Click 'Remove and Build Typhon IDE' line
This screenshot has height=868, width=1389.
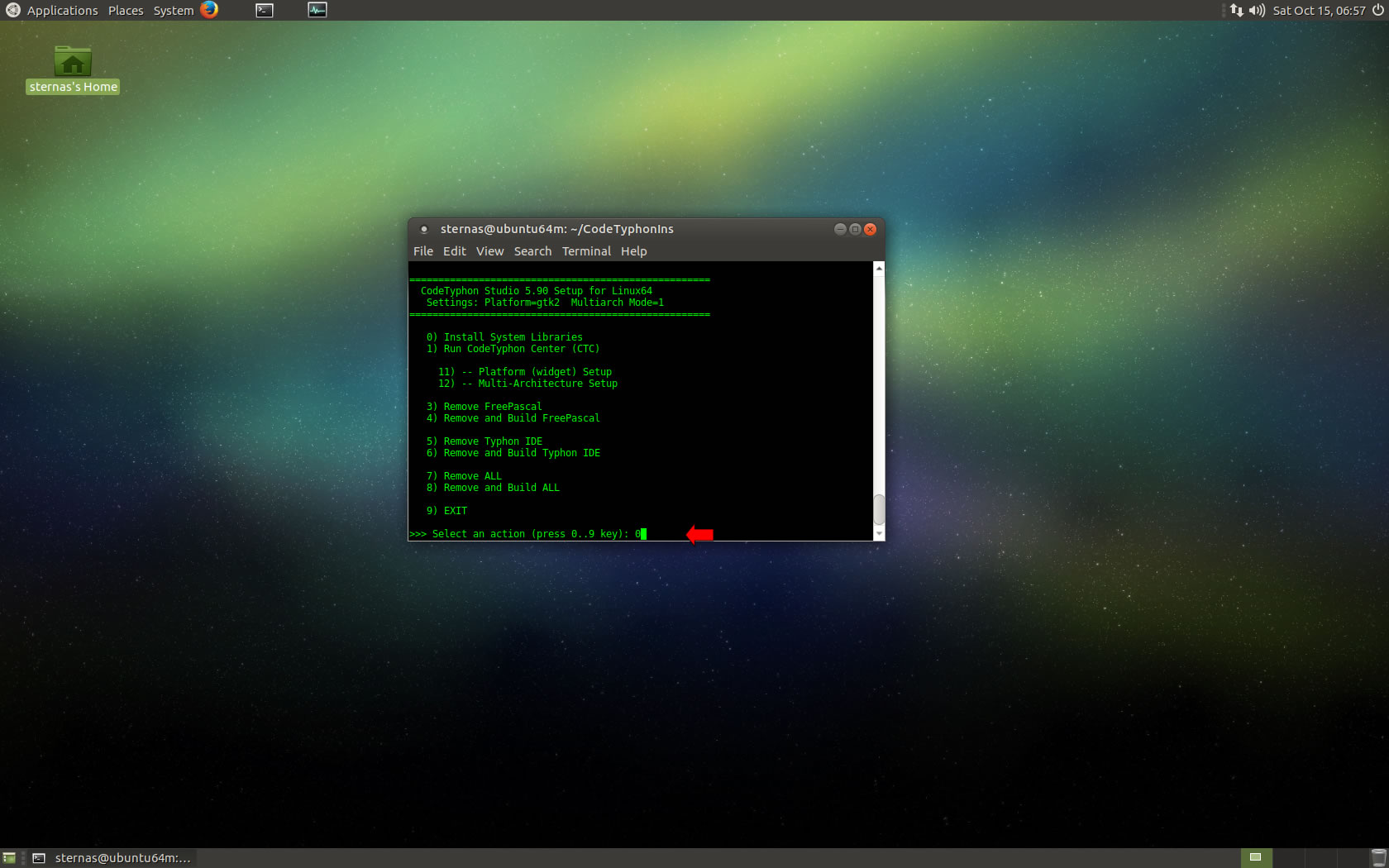pyautogui.click(x=513, y=453)
